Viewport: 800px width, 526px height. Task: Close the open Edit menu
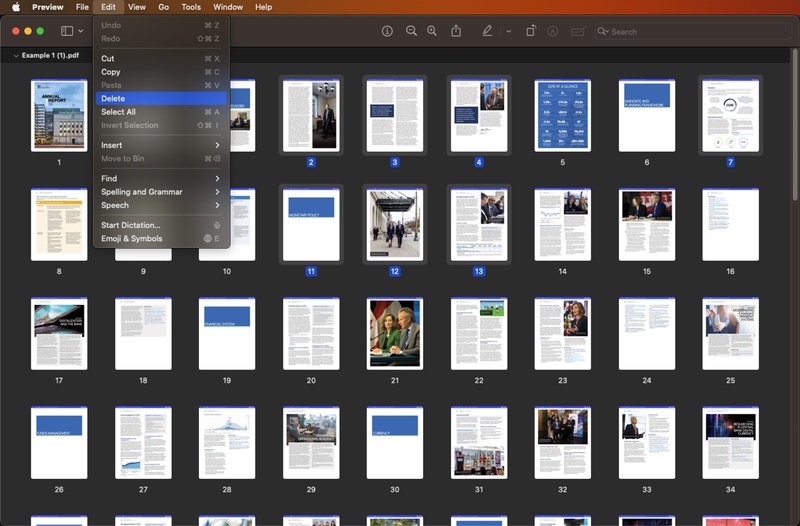[108, 7]
